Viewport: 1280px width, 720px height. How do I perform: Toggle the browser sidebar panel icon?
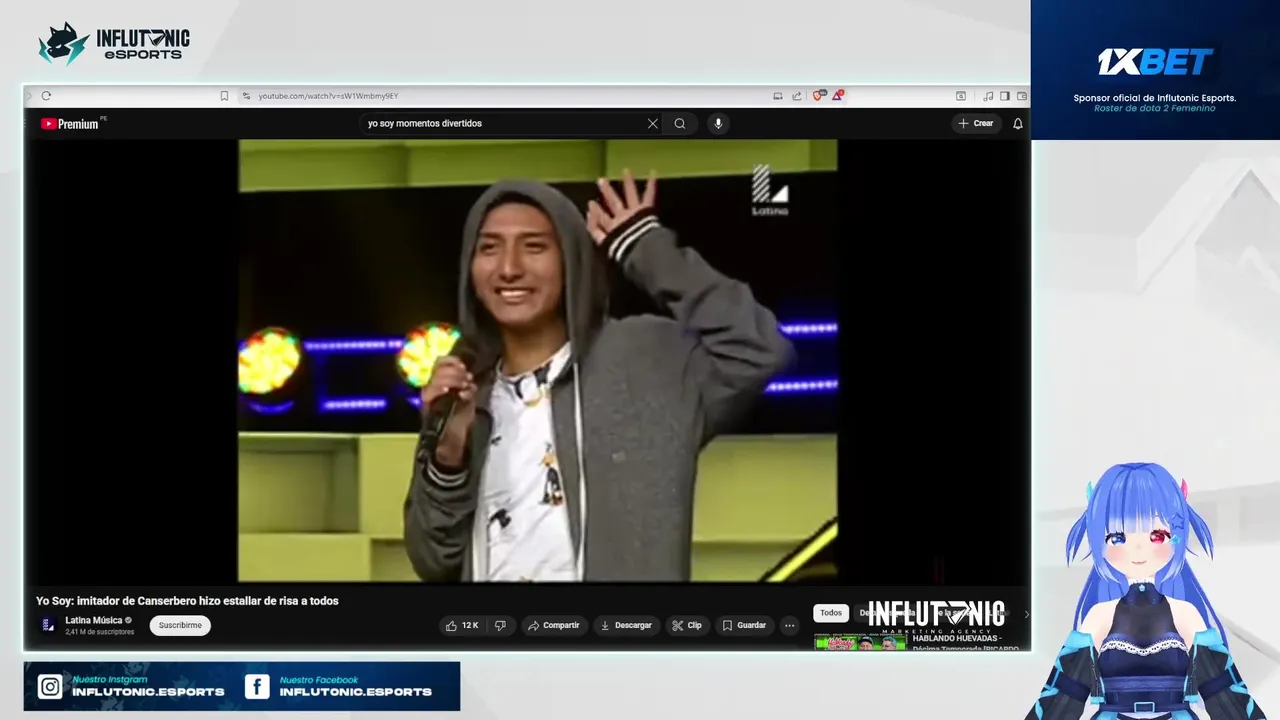click(1005, 96)
